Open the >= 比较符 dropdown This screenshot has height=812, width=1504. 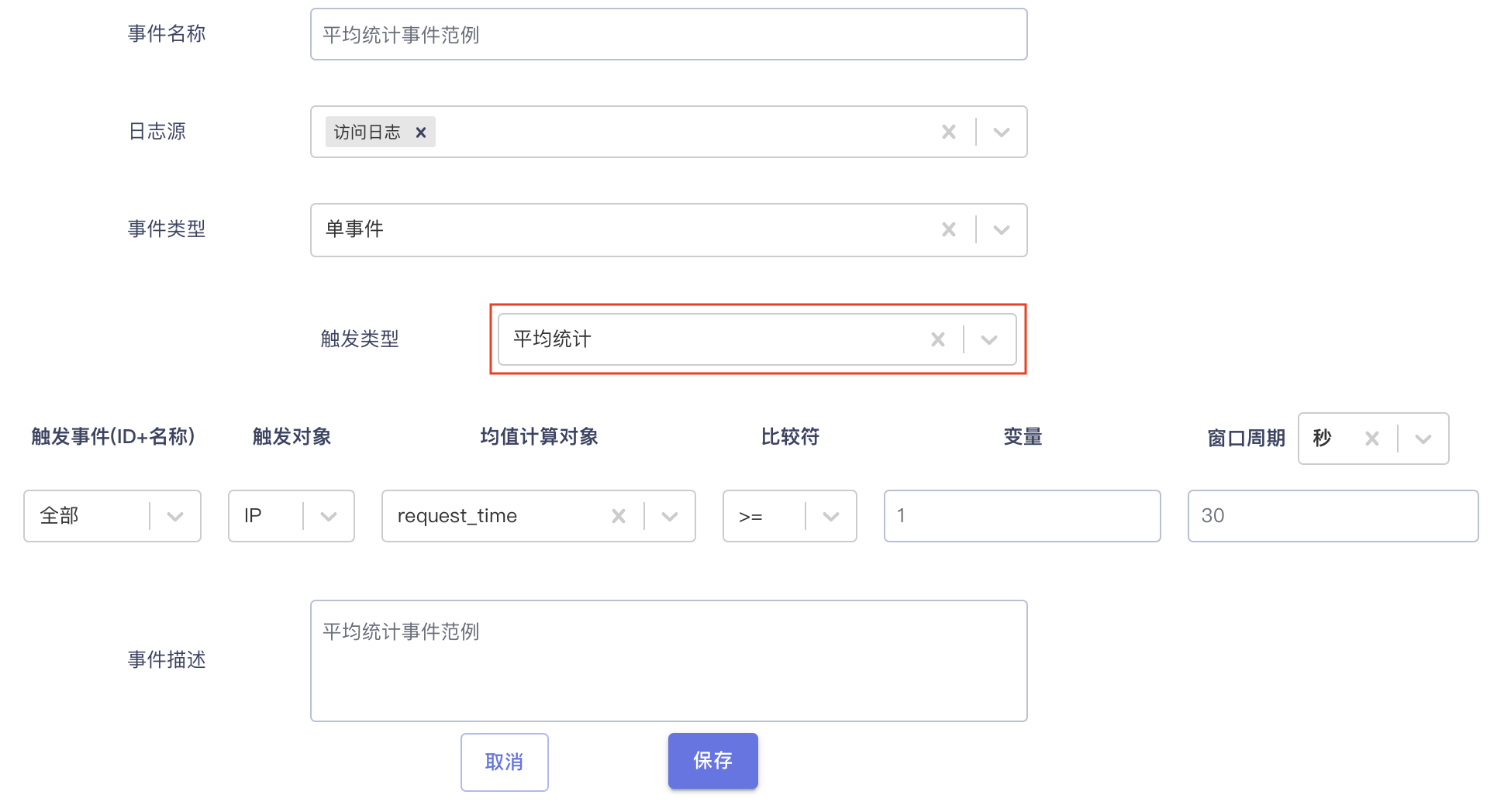pyautogui.click(x=790, y=516)
